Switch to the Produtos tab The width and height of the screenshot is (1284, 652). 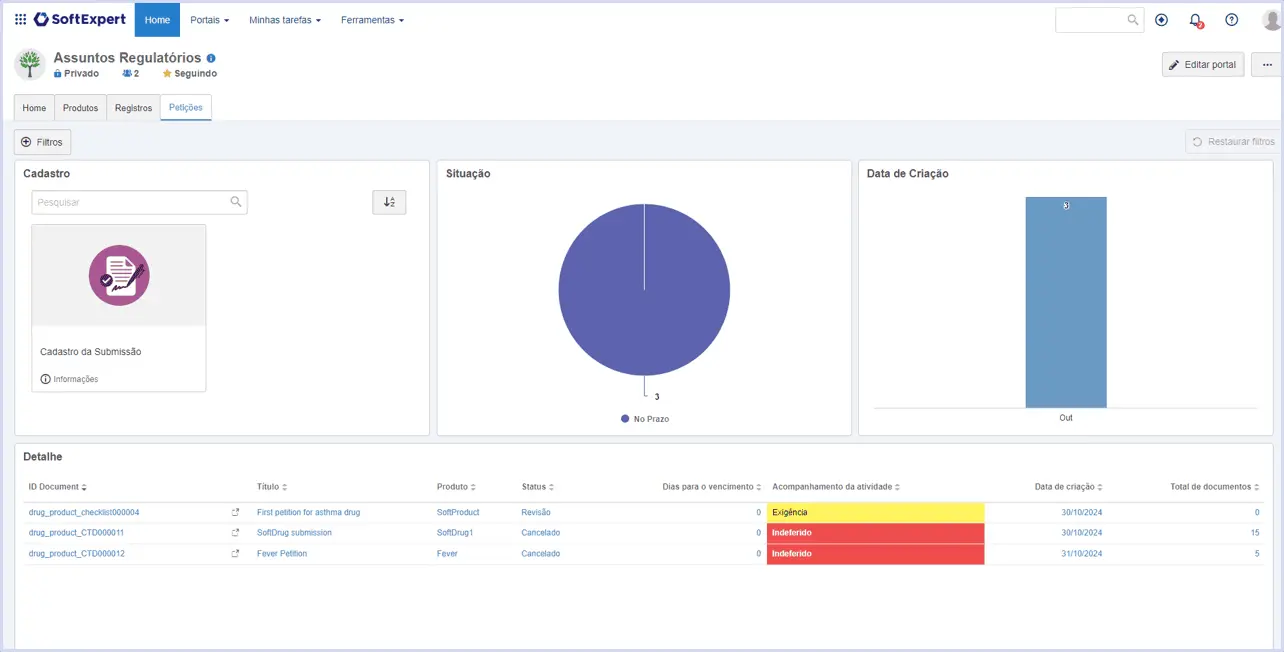(80, 108)
